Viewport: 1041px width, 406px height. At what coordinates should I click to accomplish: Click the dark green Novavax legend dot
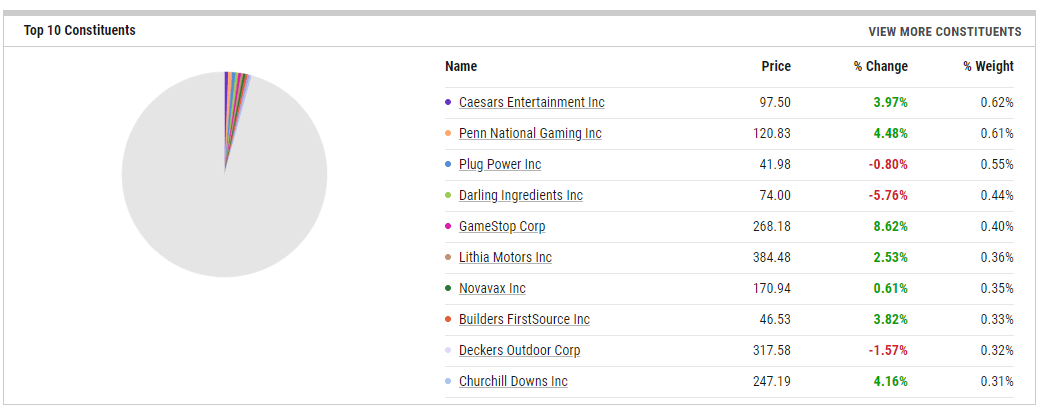448,289
